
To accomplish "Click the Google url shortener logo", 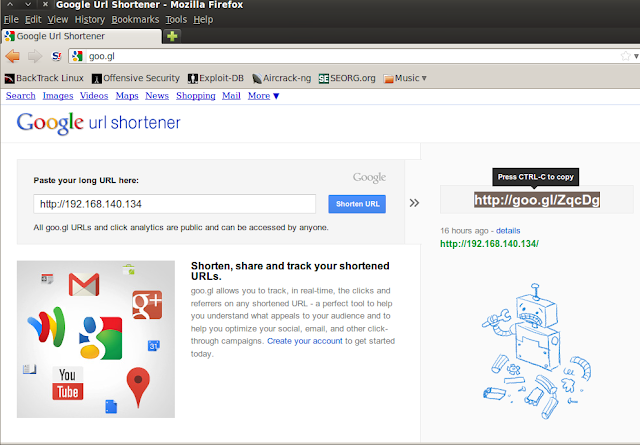I will coord(98,123).
